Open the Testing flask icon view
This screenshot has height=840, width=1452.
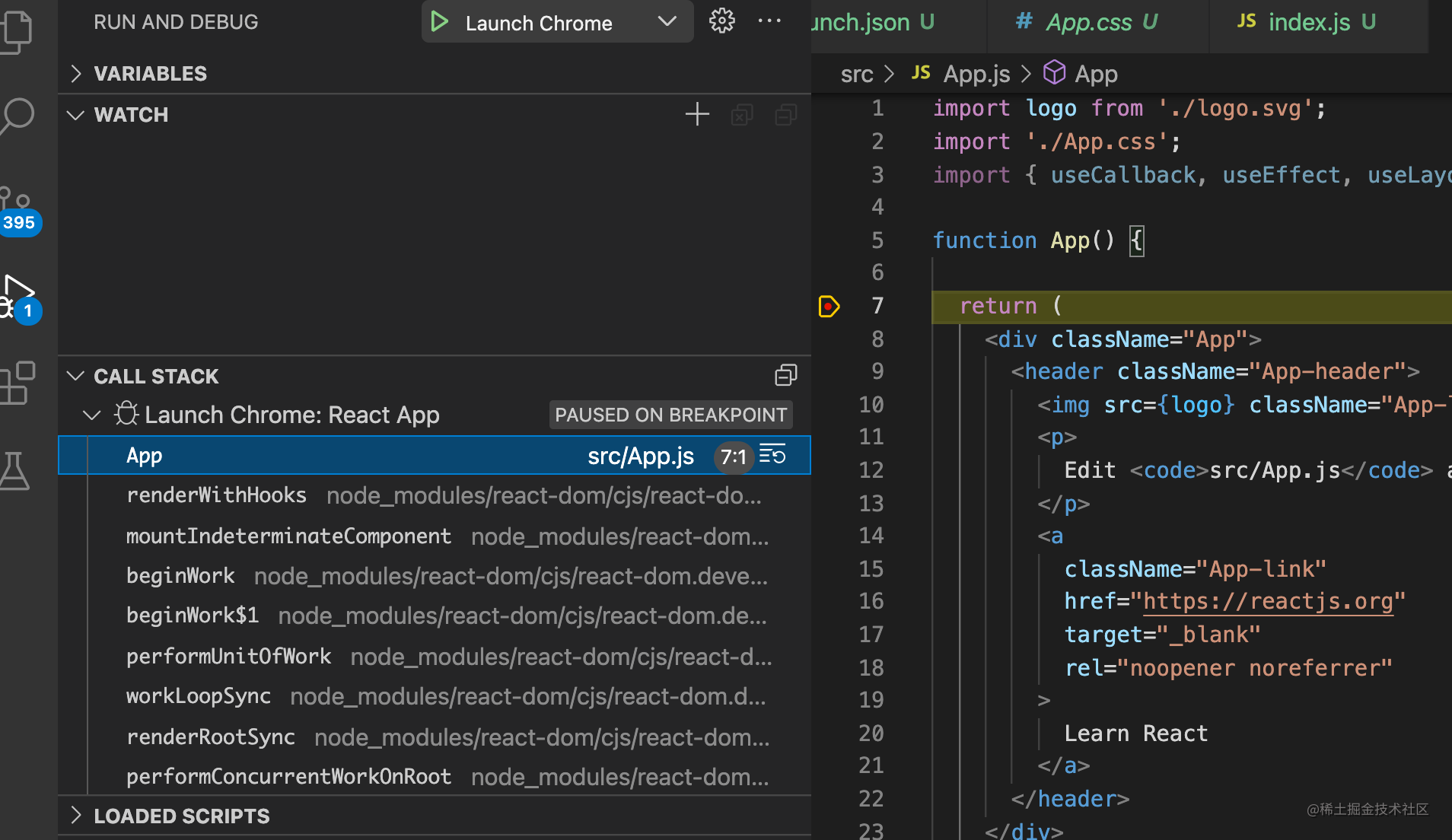[14, 471]
